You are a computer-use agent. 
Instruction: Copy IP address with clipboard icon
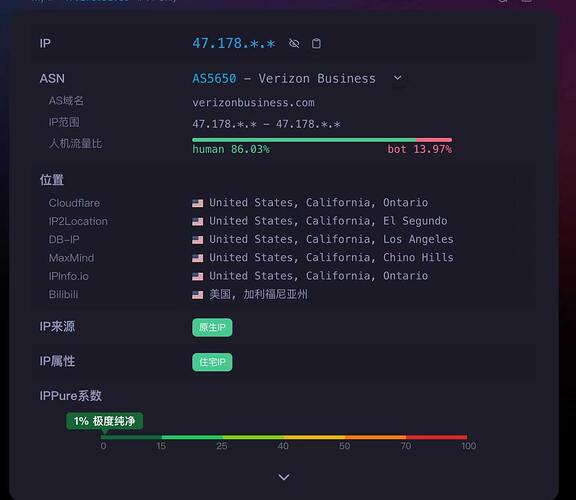[x=316, y=43]
